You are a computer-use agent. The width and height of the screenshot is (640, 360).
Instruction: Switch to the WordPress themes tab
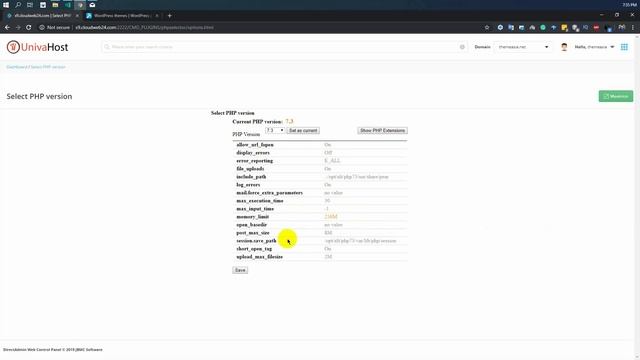122,16
